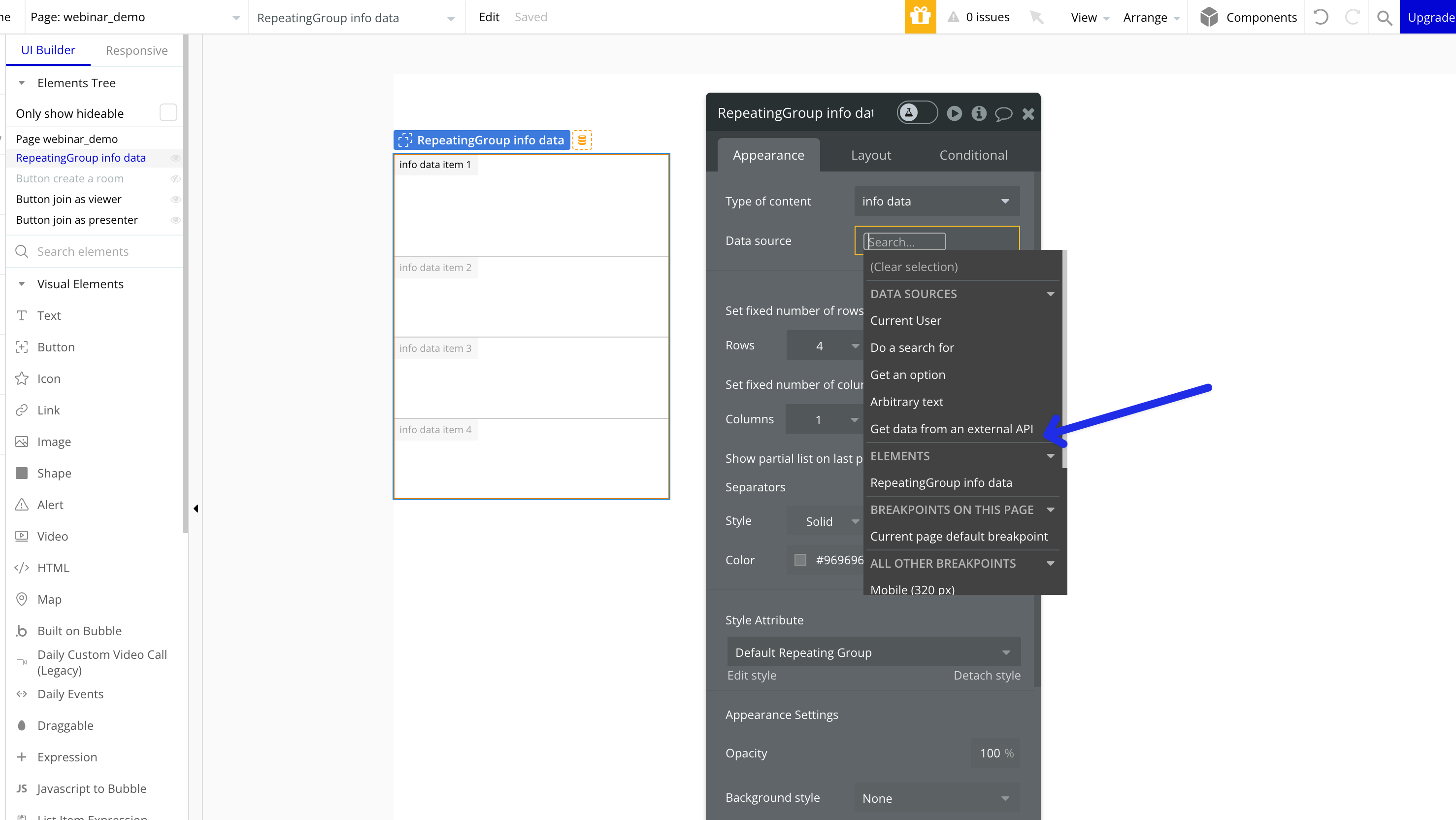Viewport: 1456px width, 820px height.
Task: Select Get data from an external API
Action: pyautogui.click(x=951, y=429)
